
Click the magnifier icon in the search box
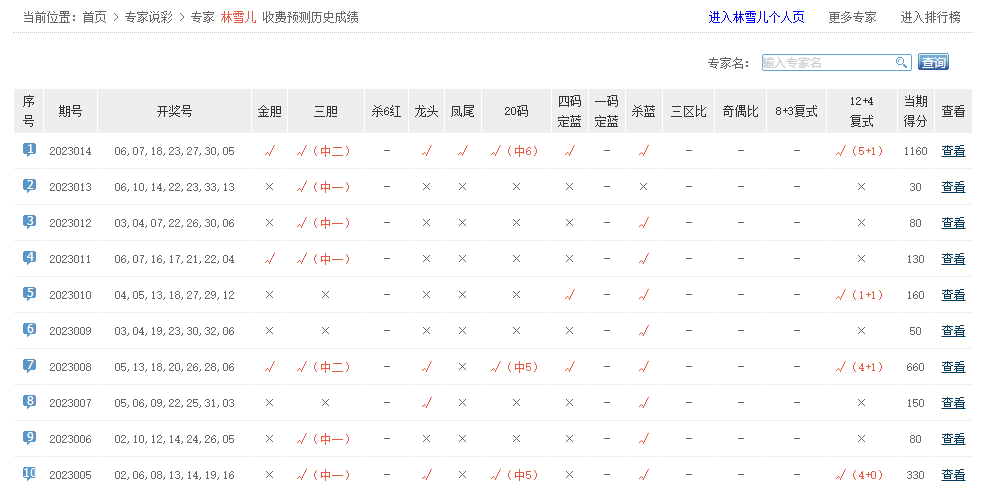(x=901, y=63)
